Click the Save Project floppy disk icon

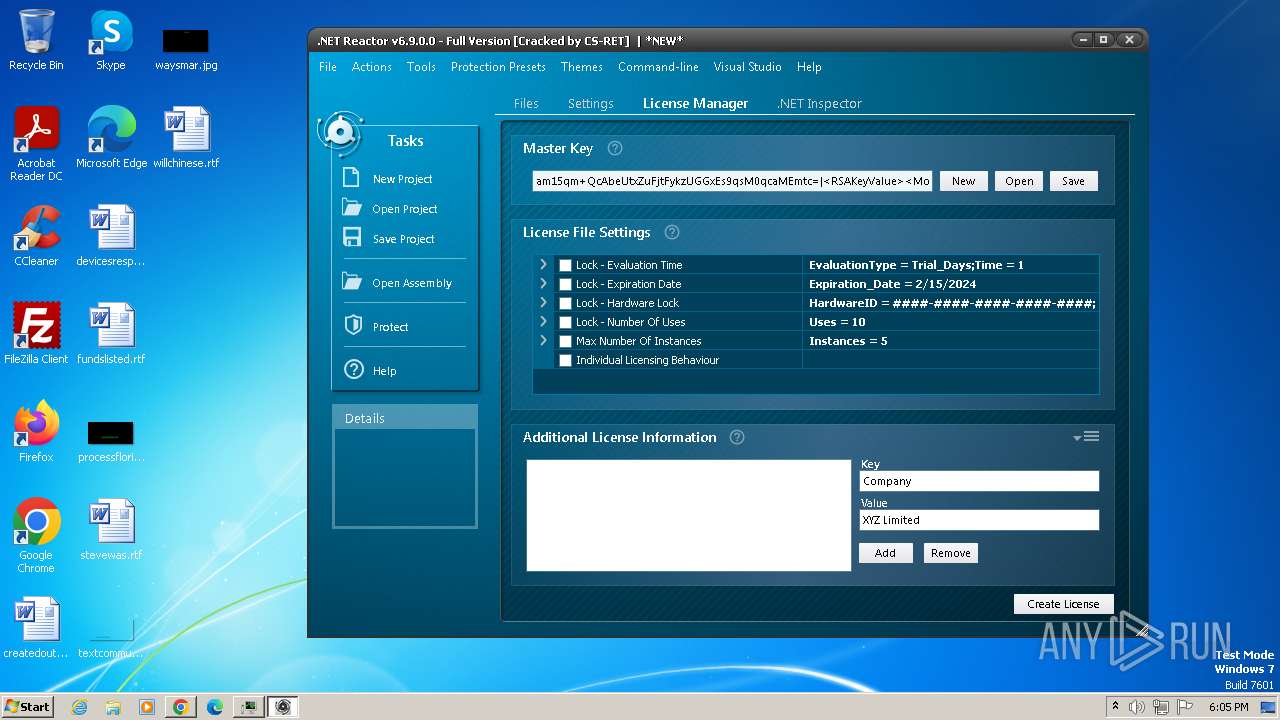coord(351,238)
